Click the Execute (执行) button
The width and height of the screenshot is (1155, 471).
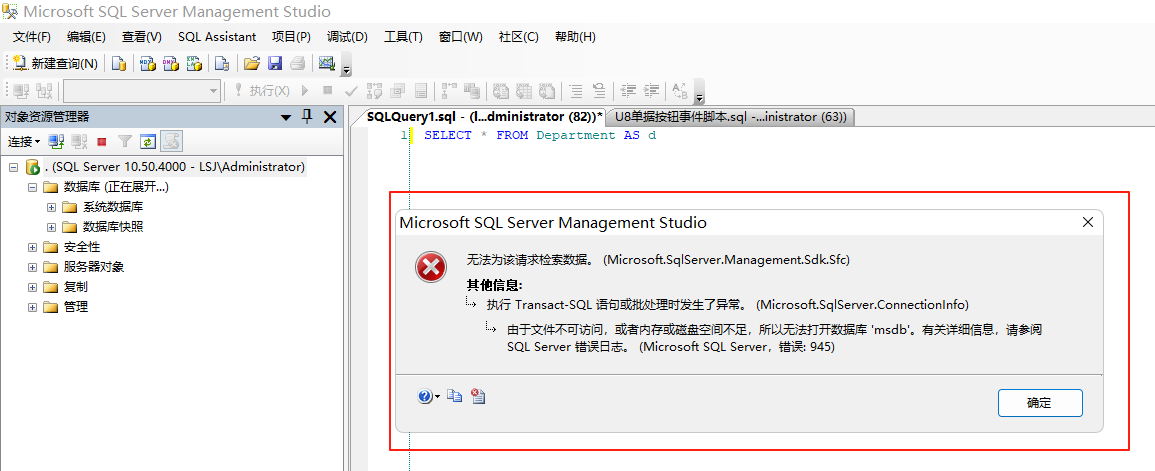coord(262,91)
